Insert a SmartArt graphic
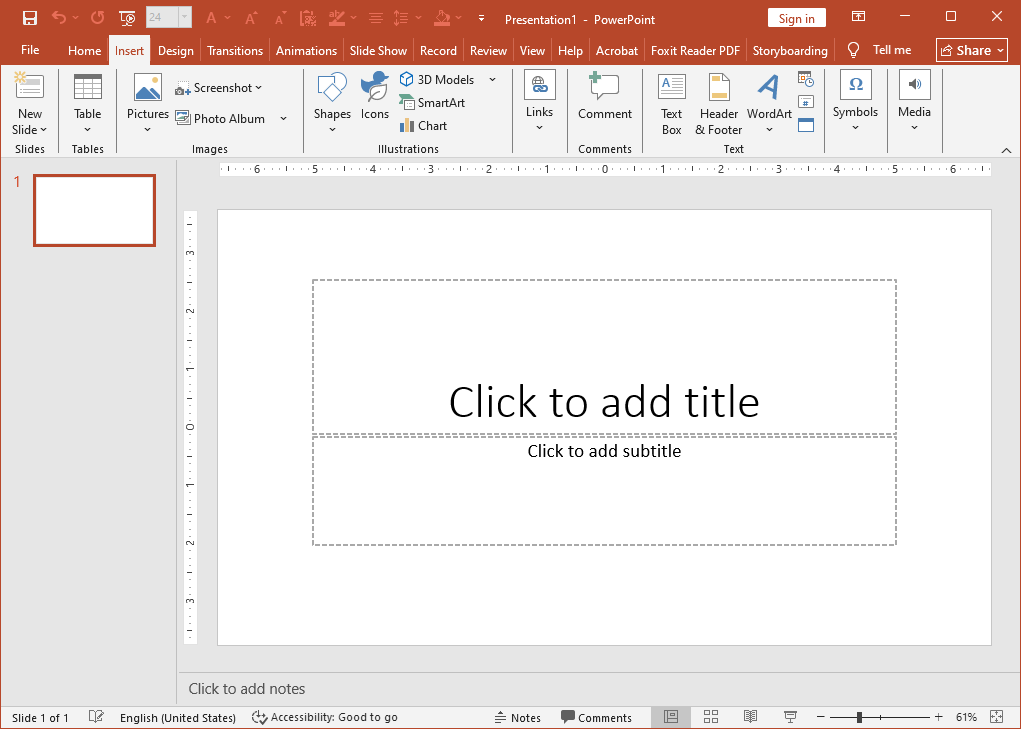The width and height of the screenshot is (1021, 729). (x=432, y=102)
